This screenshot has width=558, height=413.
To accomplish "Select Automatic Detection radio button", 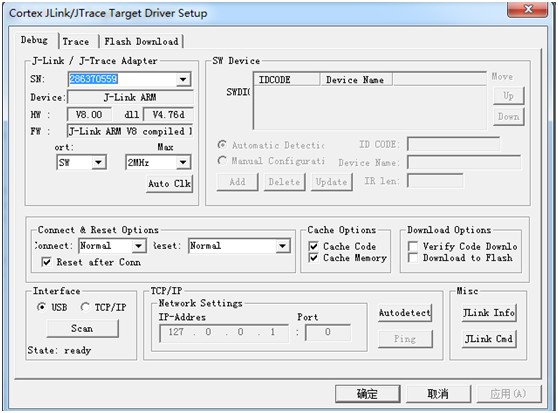I will (222, 145).
